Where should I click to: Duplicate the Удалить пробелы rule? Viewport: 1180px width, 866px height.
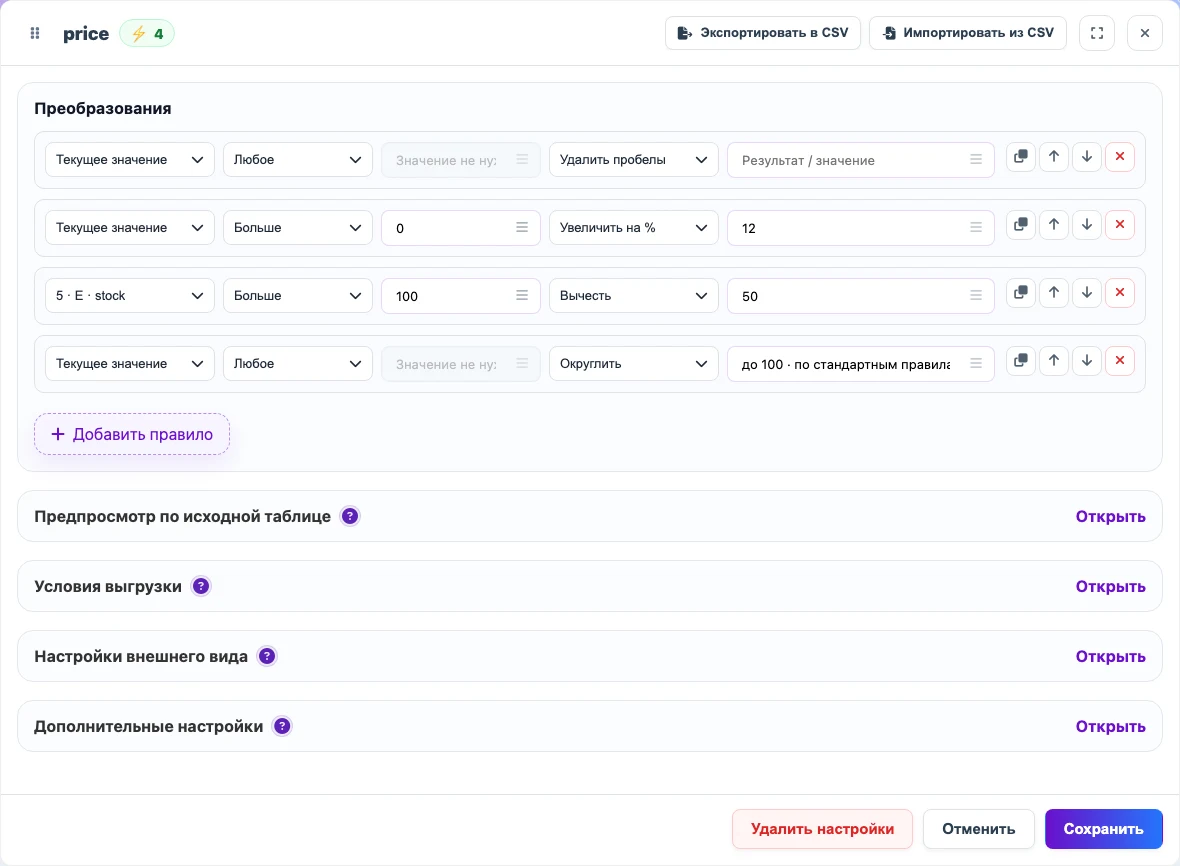click(x=1020, y=156)
